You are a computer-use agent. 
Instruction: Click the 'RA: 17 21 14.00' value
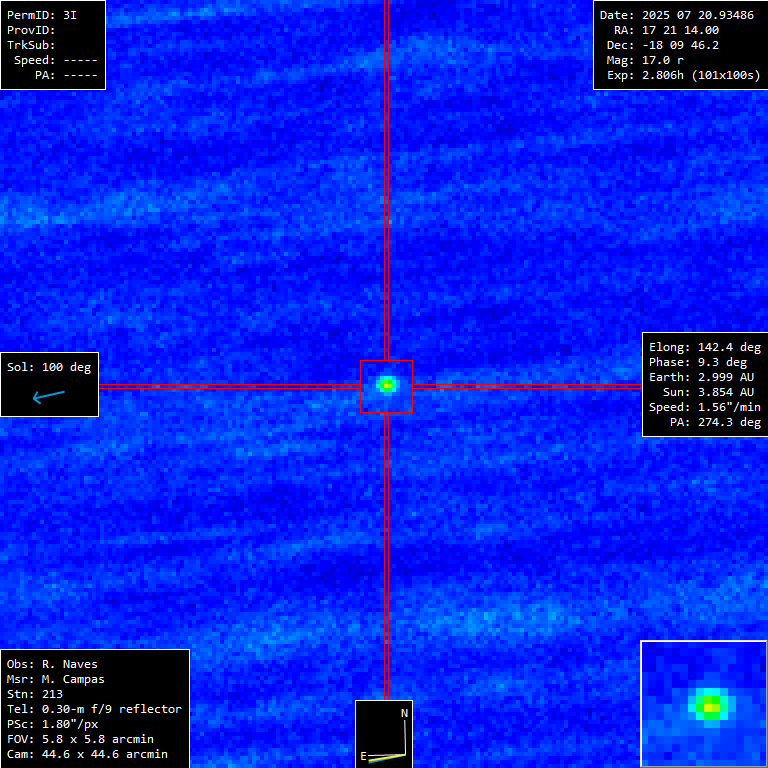666,30
